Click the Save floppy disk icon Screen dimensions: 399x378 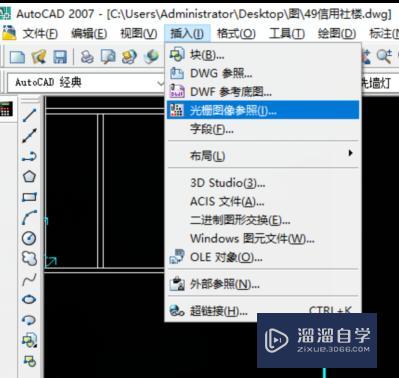(60, 57)
